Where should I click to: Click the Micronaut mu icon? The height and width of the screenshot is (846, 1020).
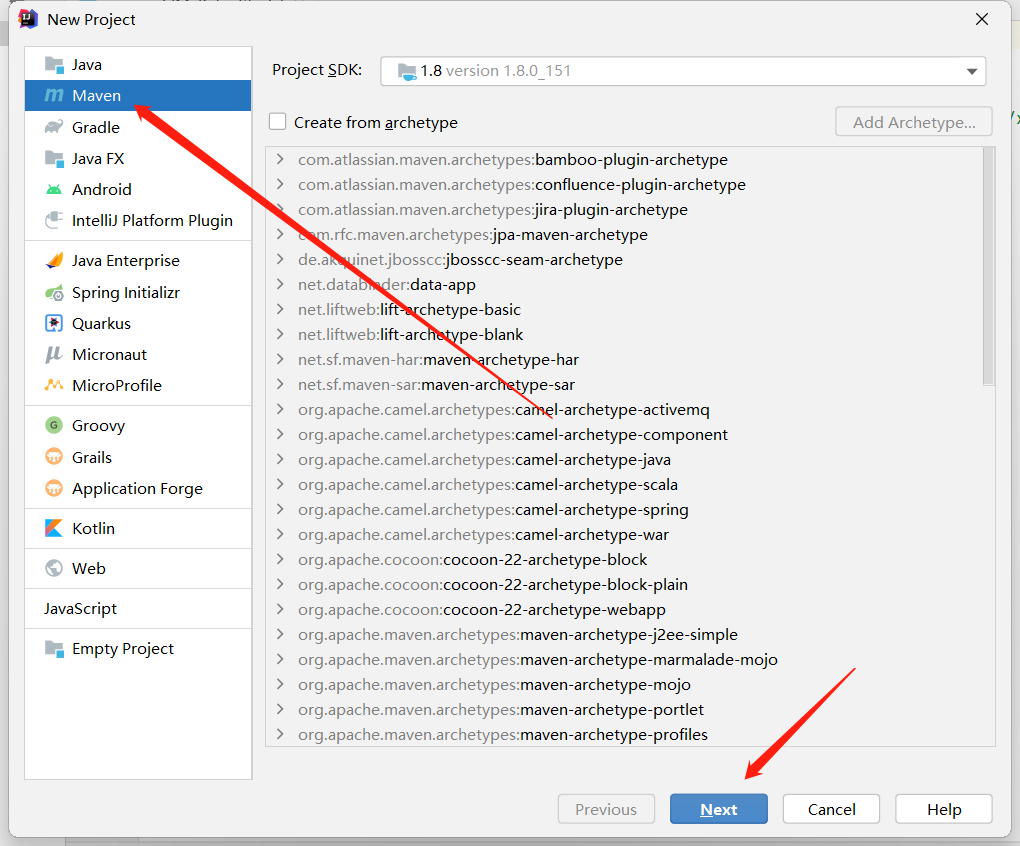54,354
